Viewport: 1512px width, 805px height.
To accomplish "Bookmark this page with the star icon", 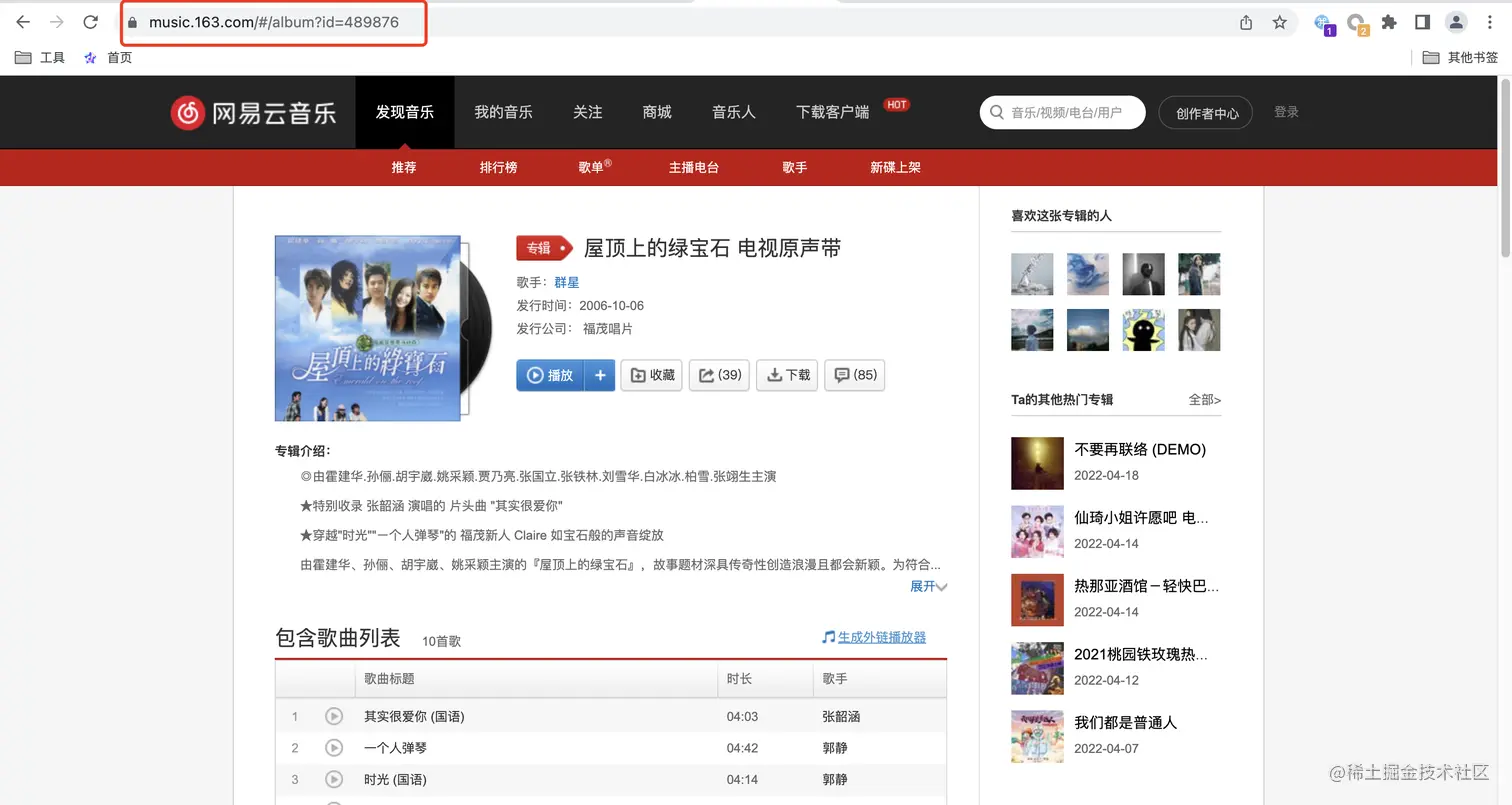I will [1280, 22].
